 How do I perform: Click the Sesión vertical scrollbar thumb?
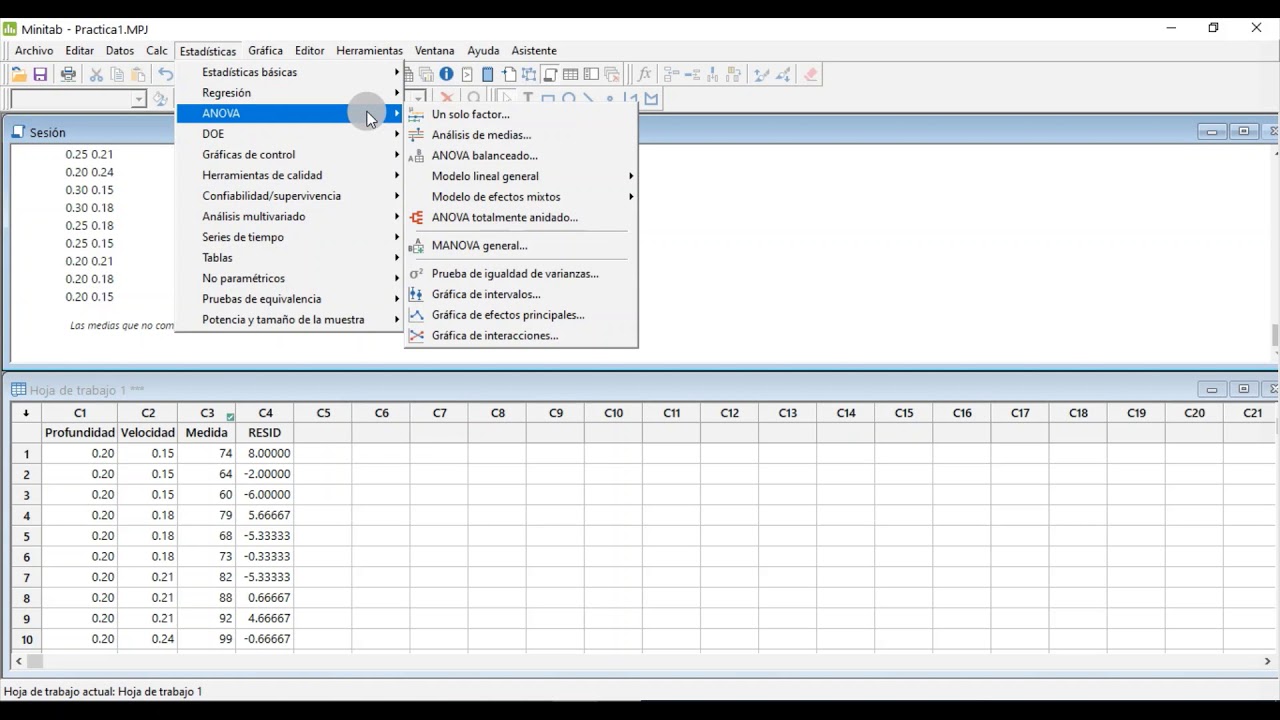(1275, 335)
